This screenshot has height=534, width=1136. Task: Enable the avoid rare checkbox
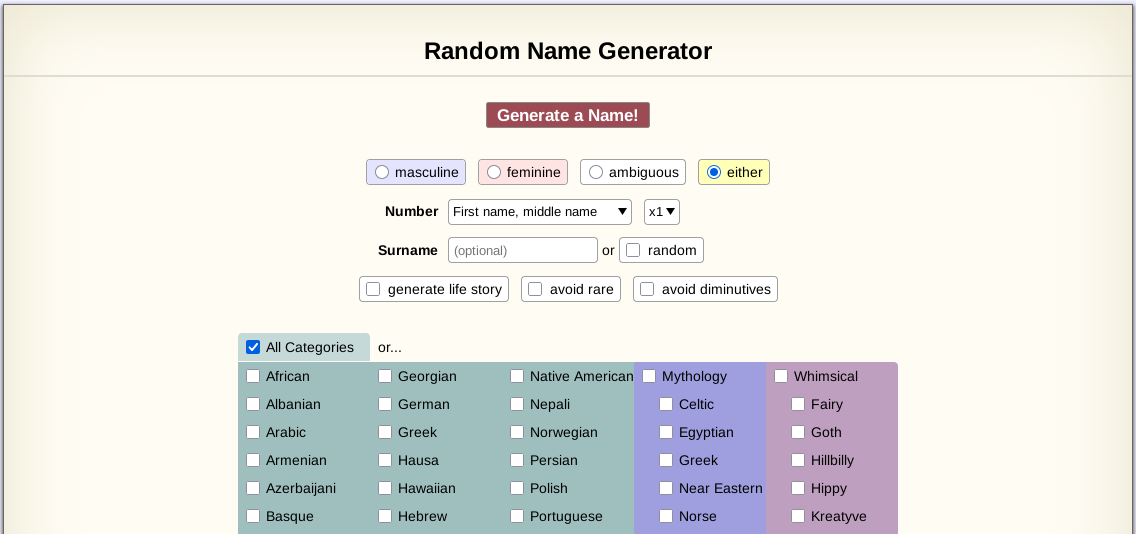tap(535, 289)
